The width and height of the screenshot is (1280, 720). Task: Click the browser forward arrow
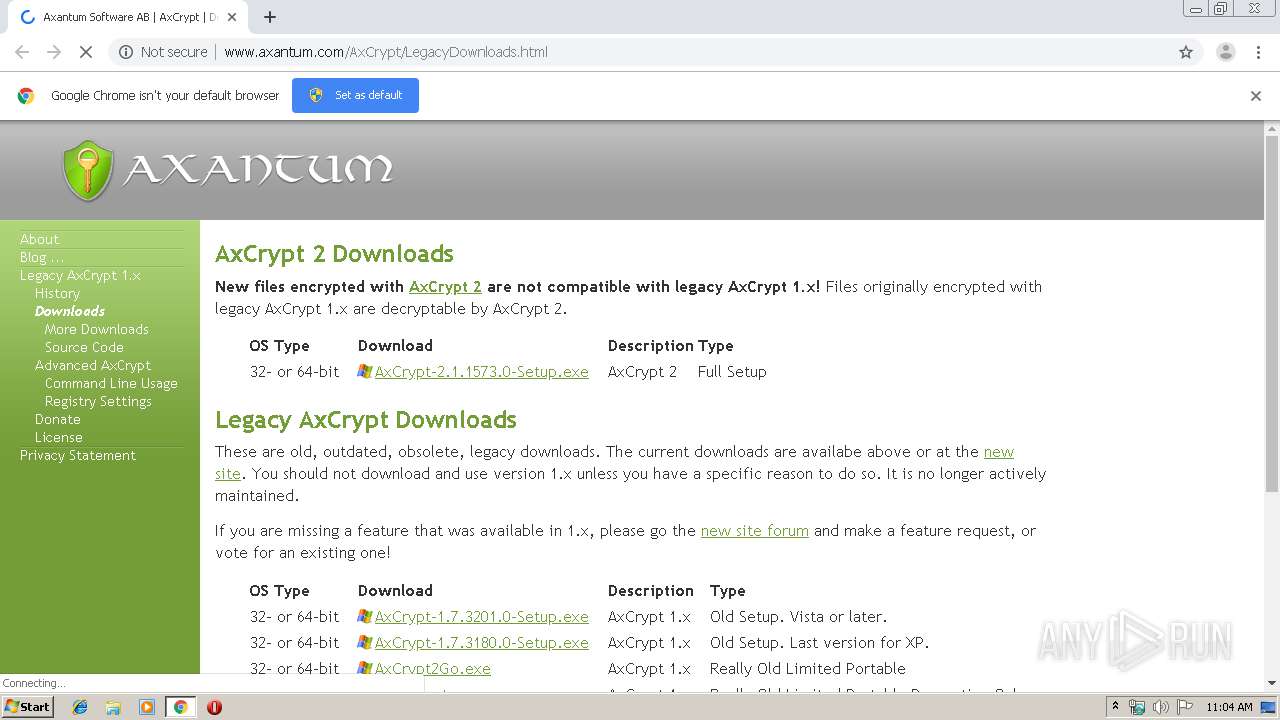click(x=54, y=52)
